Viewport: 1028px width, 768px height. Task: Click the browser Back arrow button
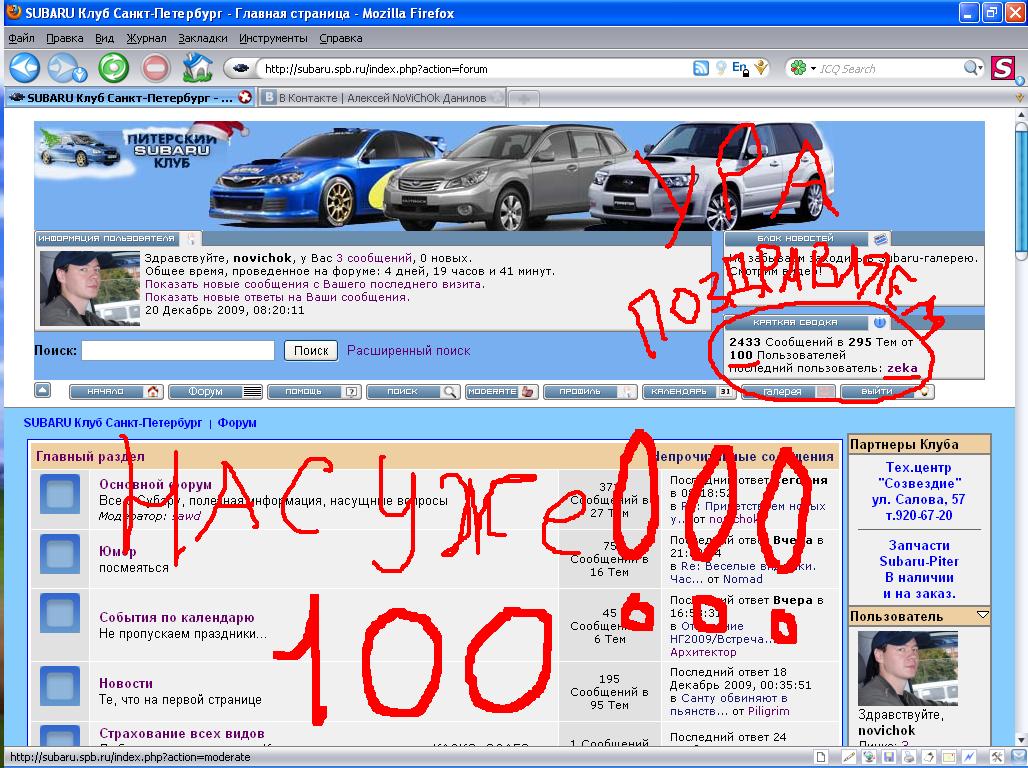(24, 68)
